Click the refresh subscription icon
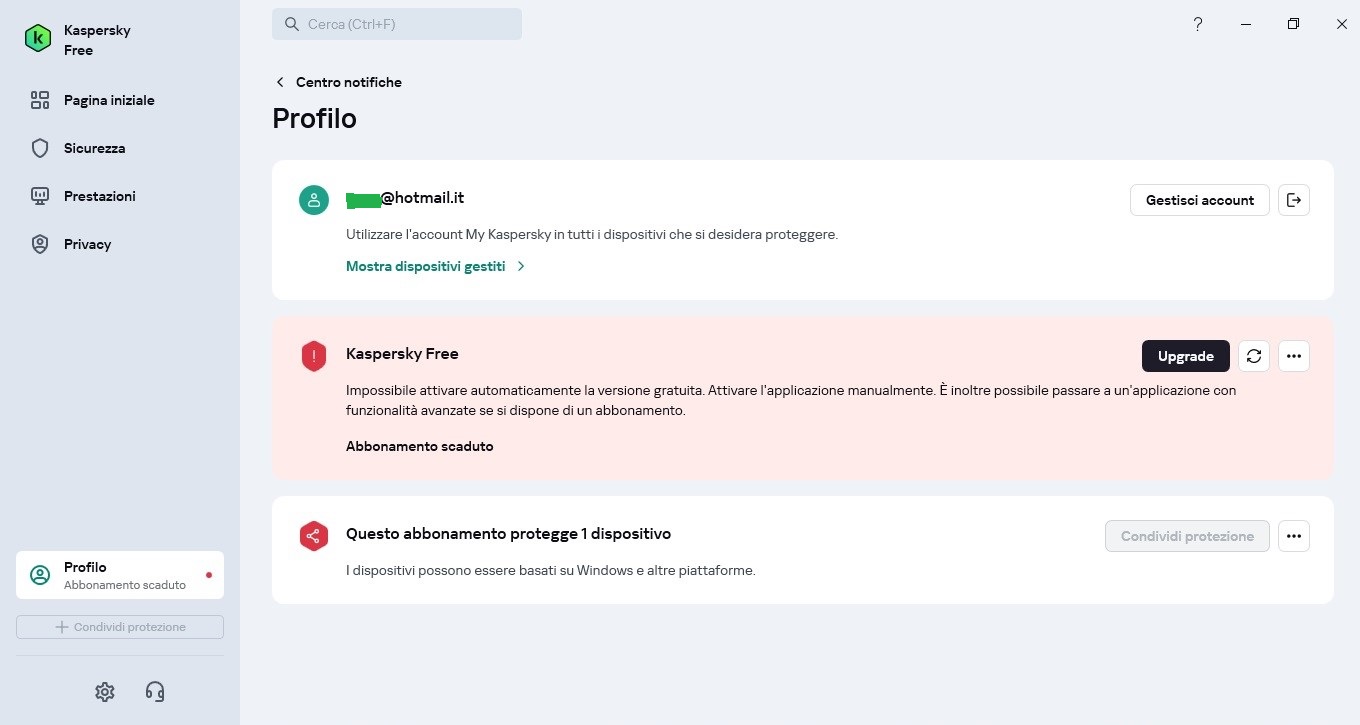The width and height of the screenshot is (1360, 725). click(x=1254, y=356)
